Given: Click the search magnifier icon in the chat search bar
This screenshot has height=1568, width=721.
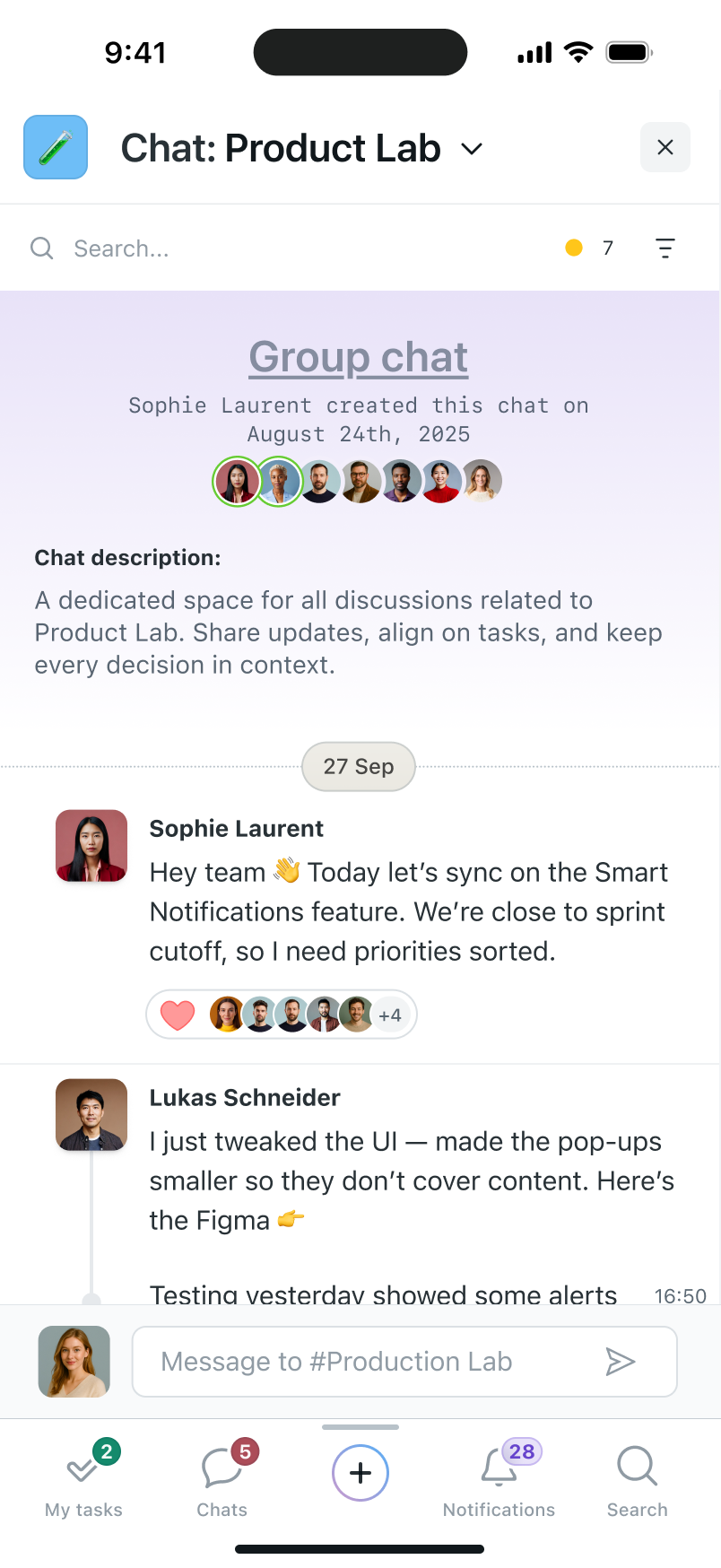Looking at the screenshot, I should coord(42,248).
